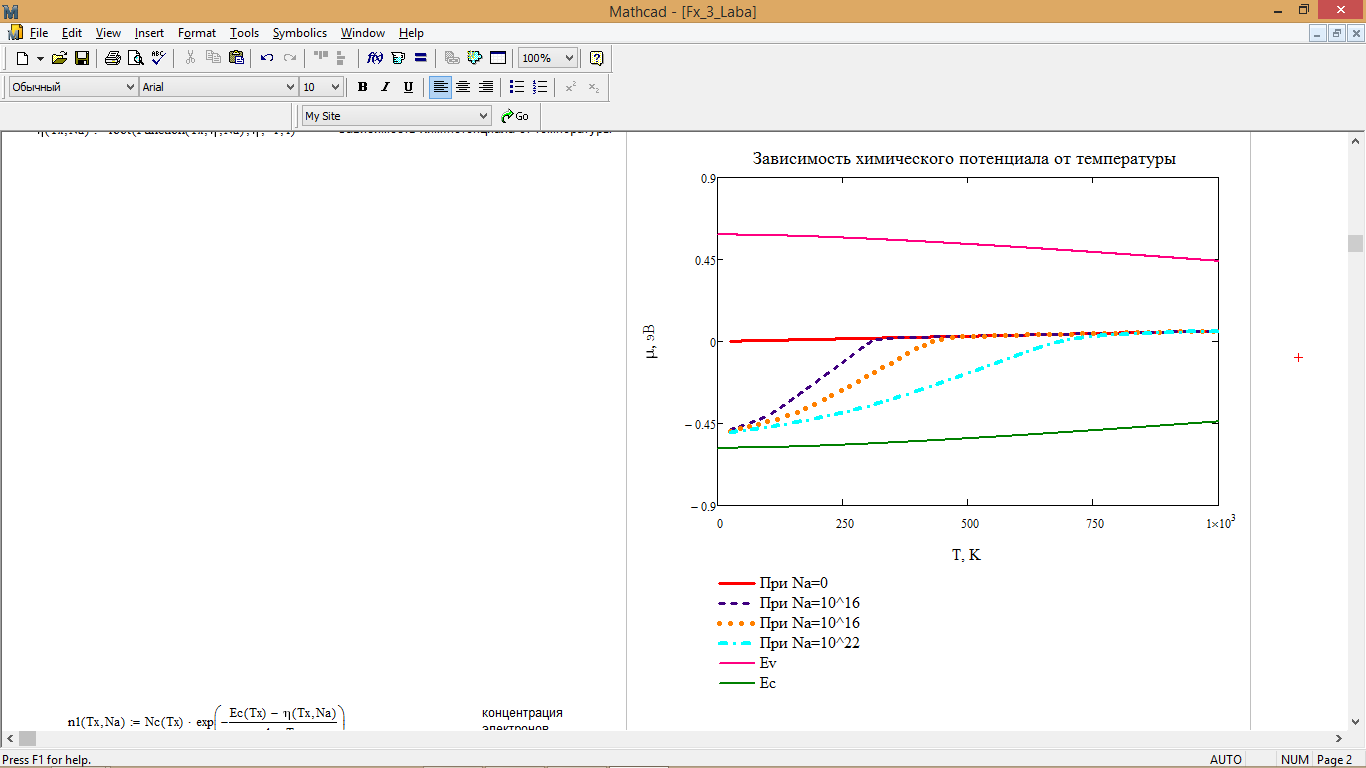
Task: Create a new worksheet with the New icon
Action: pyautogui.click(x=22, y=58)
